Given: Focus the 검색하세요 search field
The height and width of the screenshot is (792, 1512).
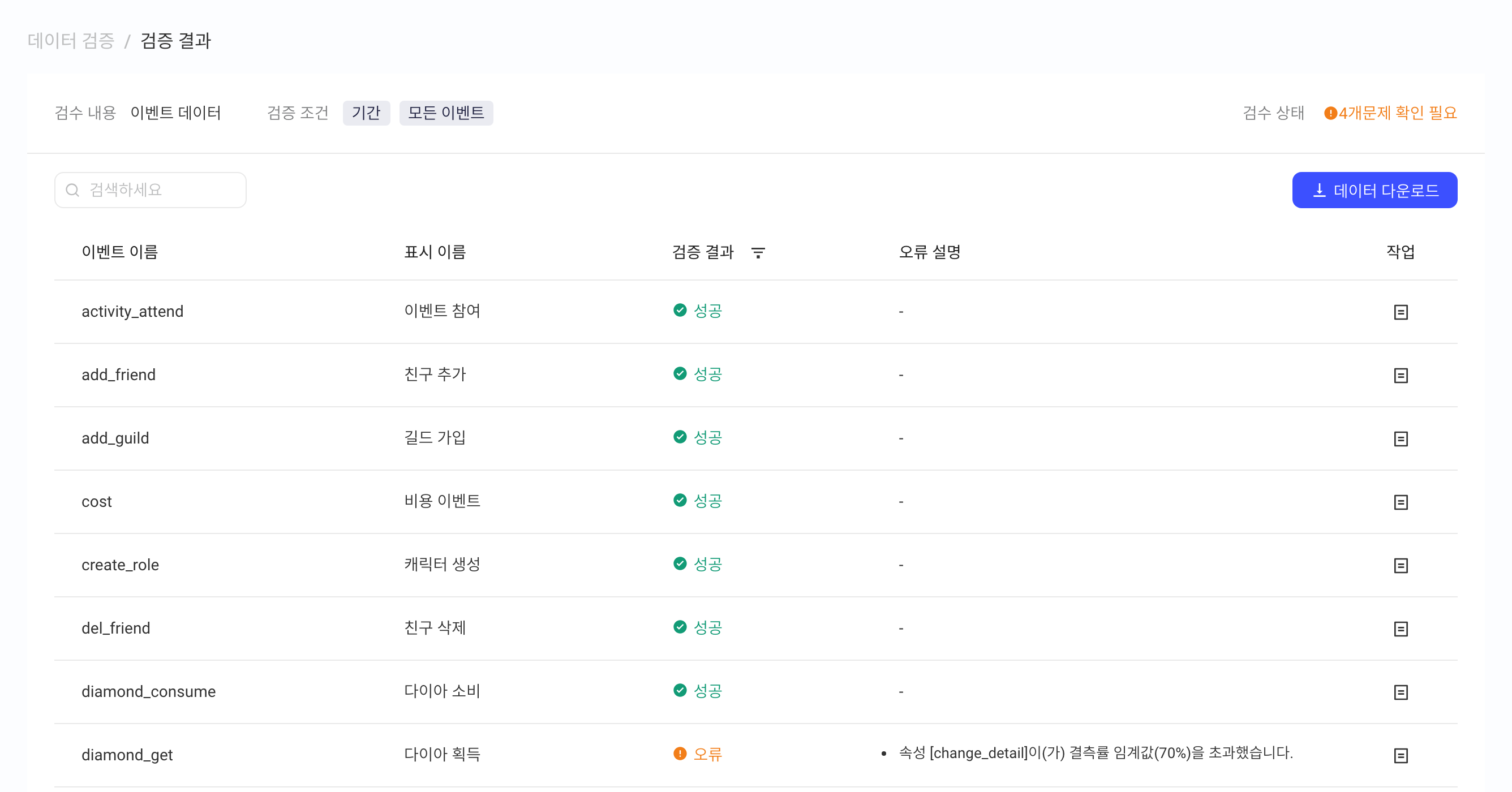Looking at the screenshot, I should (151, 190).
